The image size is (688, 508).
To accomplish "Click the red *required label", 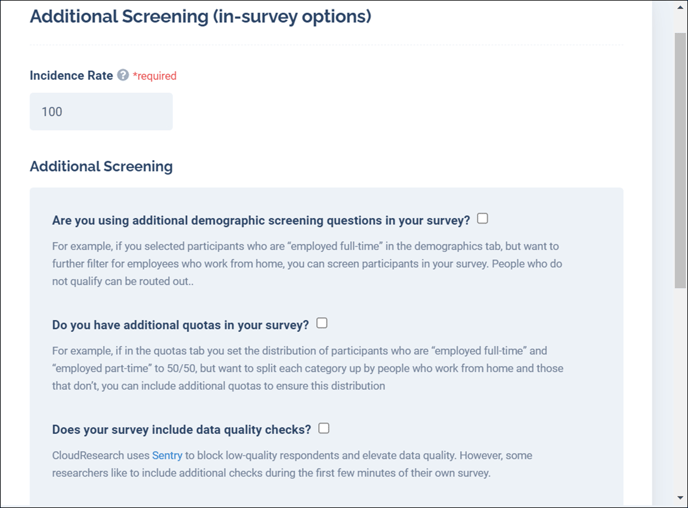I will (154, 76).
